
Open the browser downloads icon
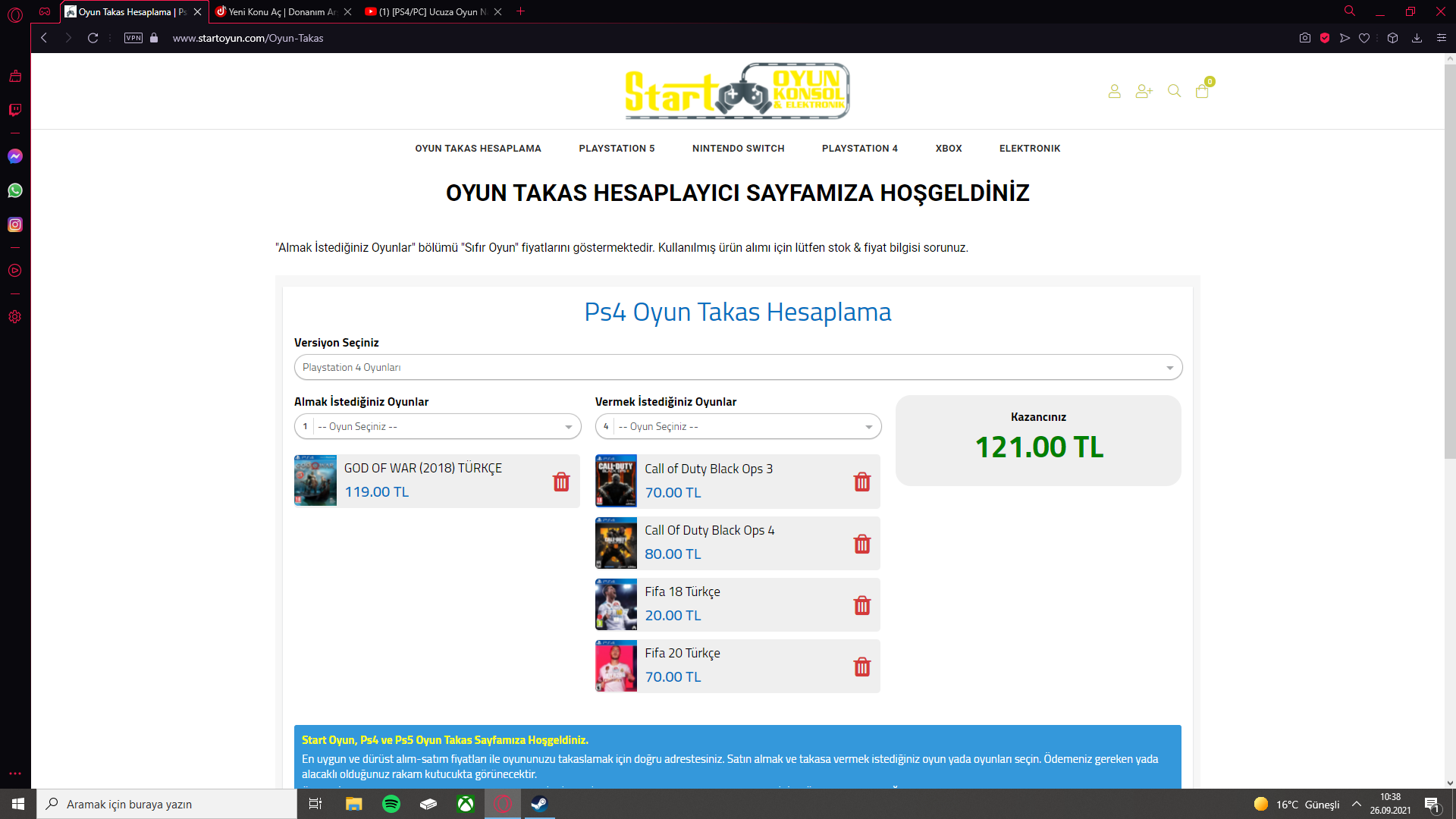(1417, 38)
